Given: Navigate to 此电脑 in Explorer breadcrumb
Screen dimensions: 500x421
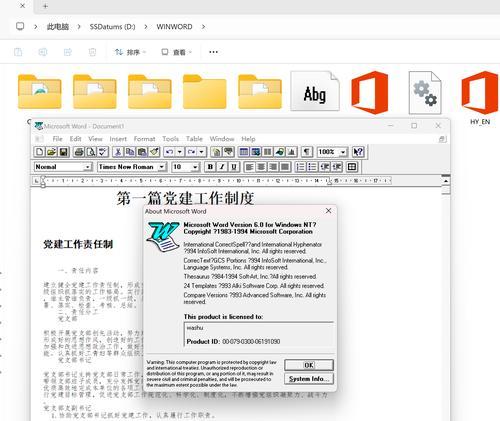Looking at the screenshot, I should click(x=58, y=27).
